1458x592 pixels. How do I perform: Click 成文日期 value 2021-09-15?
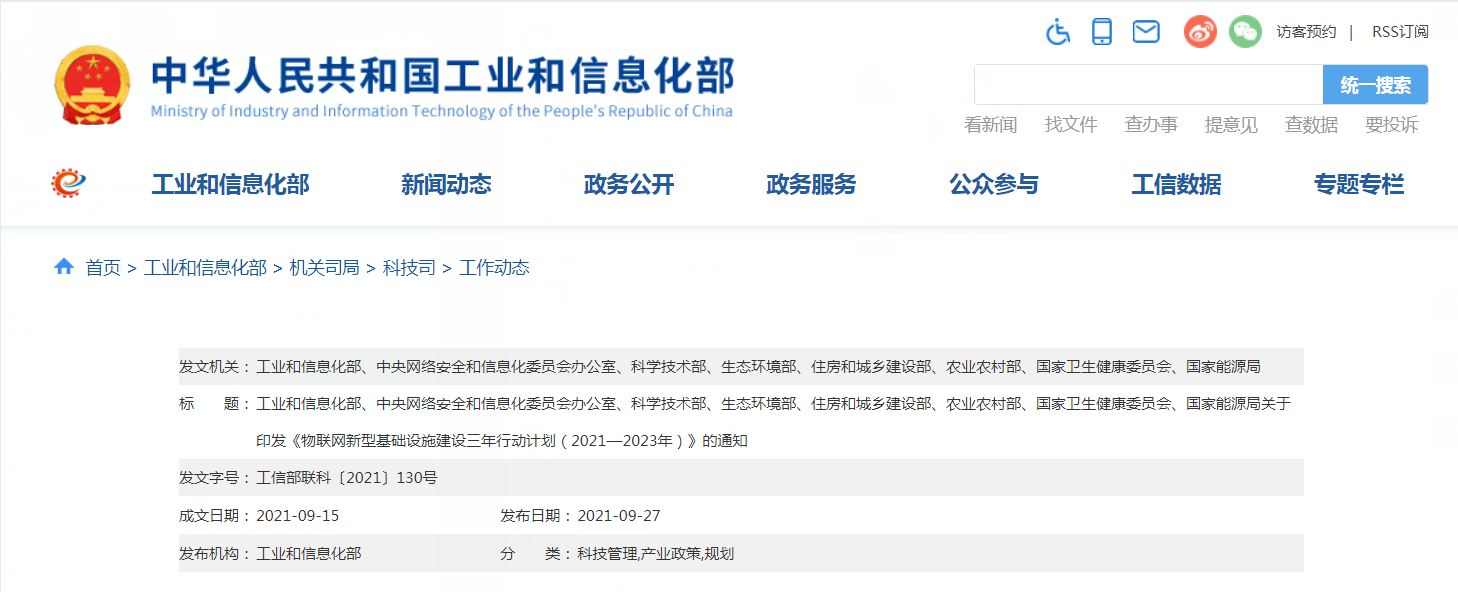(298, 516)
